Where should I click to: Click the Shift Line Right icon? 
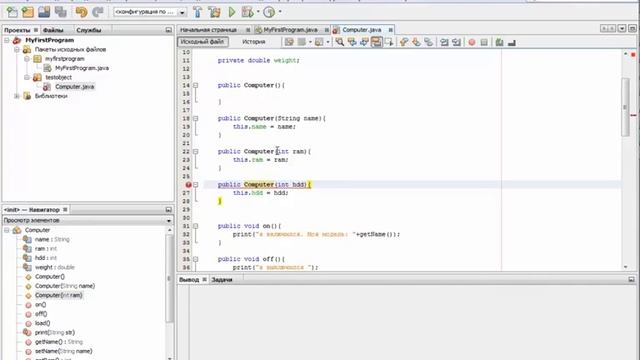[x=456, y=42]
